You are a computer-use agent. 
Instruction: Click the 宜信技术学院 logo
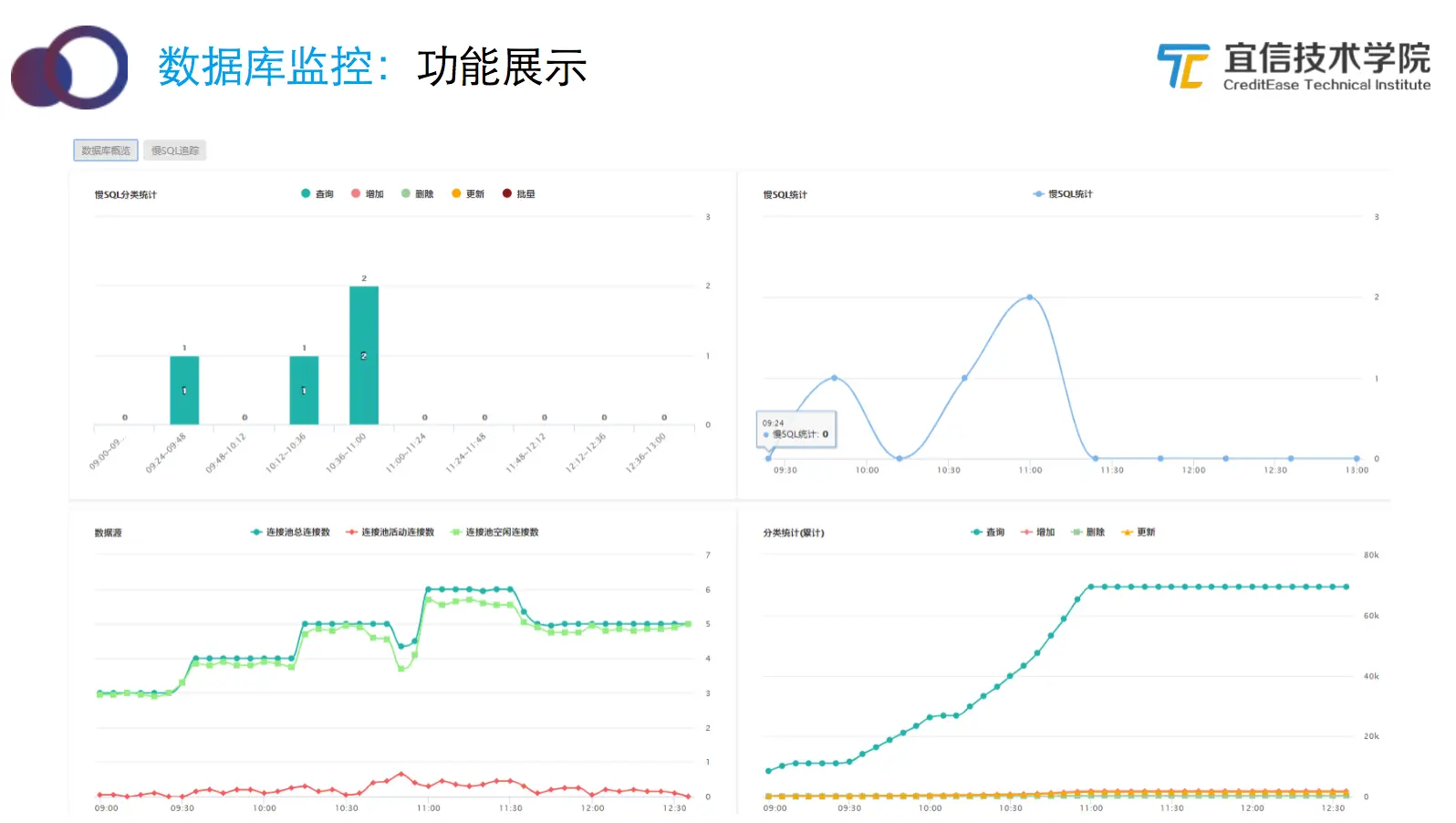[x=1294, y=66]
